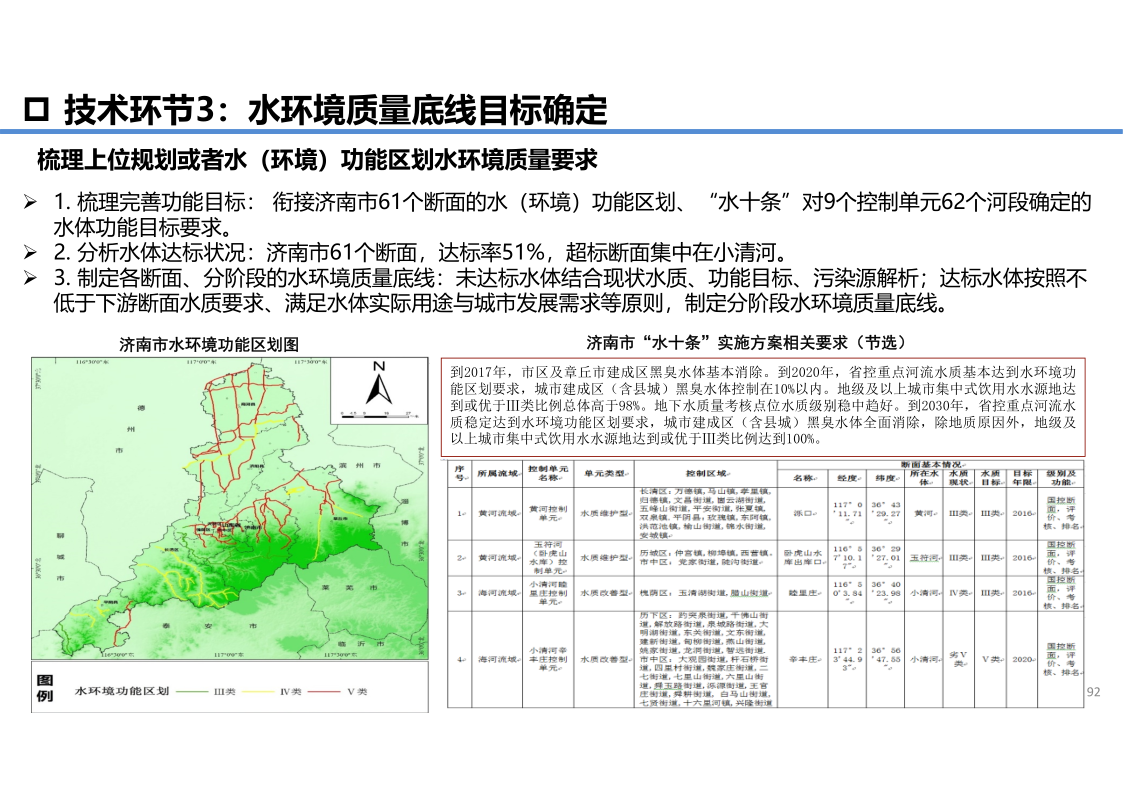Viewport: 1123px width, 794px height.
Task: Click the map caption '济南市水环境功能区划图'
Action: tap(209, 344)
